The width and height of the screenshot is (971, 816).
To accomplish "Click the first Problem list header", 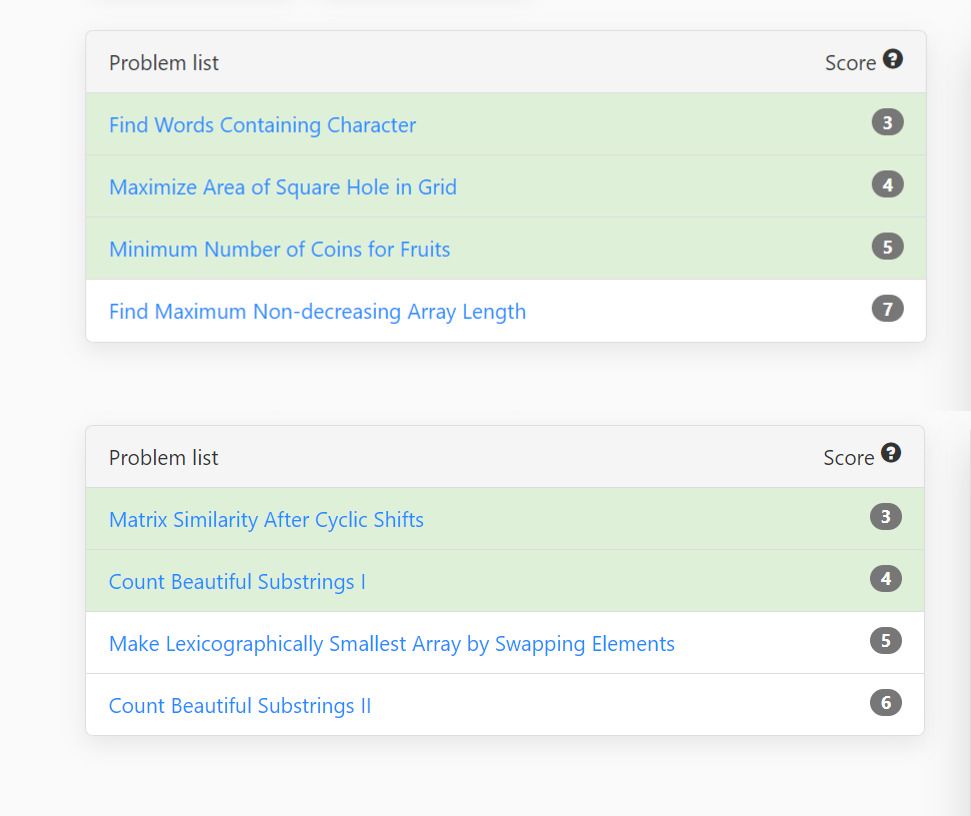I will (164, 63).
